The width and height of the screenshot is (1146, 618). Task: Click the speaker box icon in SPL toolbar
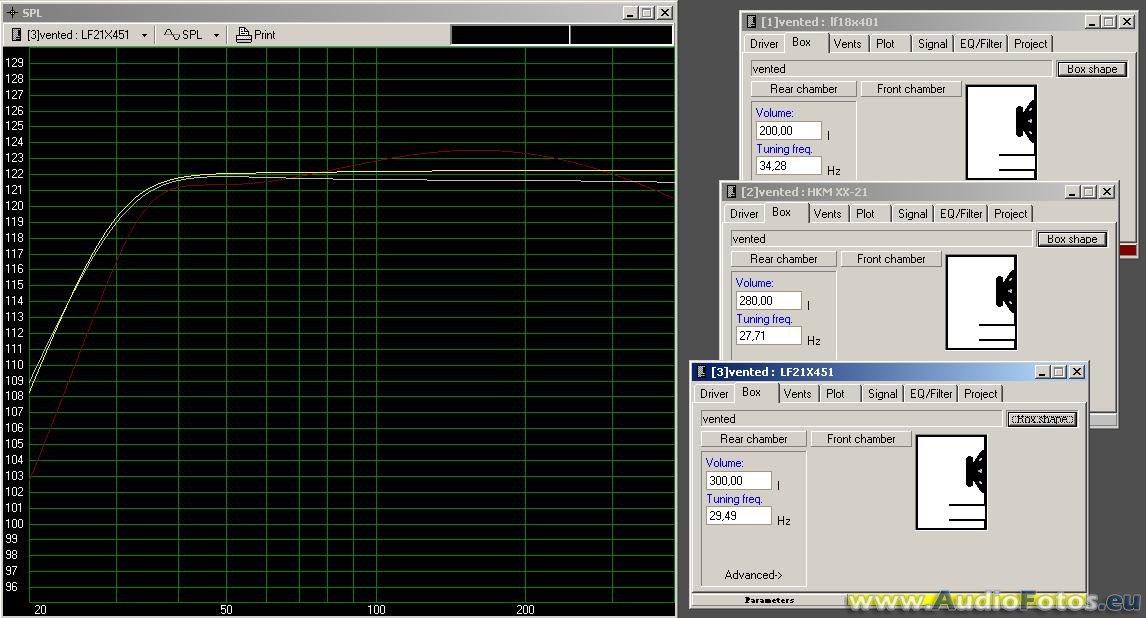coord(16,34)
